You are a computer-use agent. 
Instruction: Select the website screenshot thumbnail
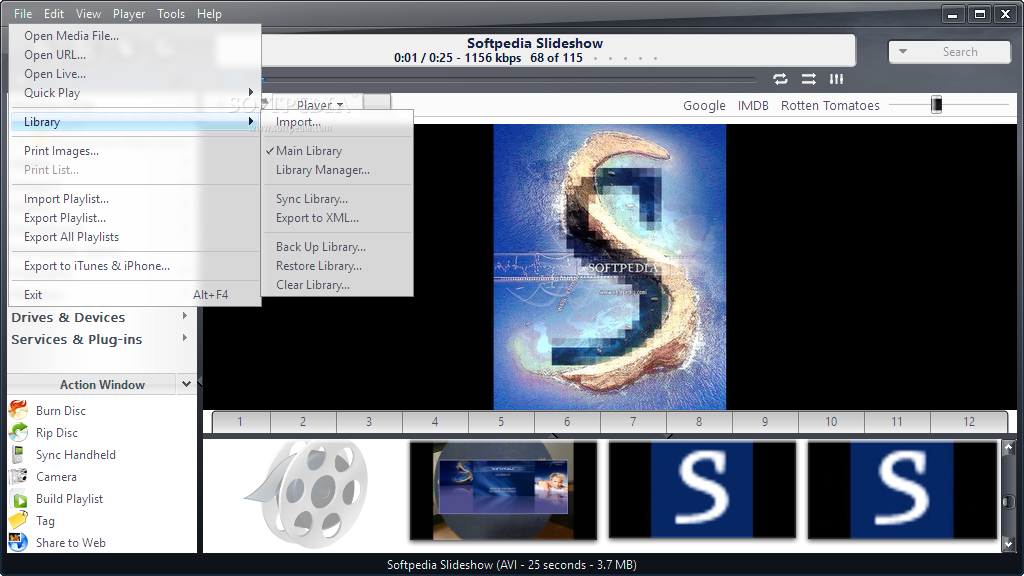tap(503, 491)
